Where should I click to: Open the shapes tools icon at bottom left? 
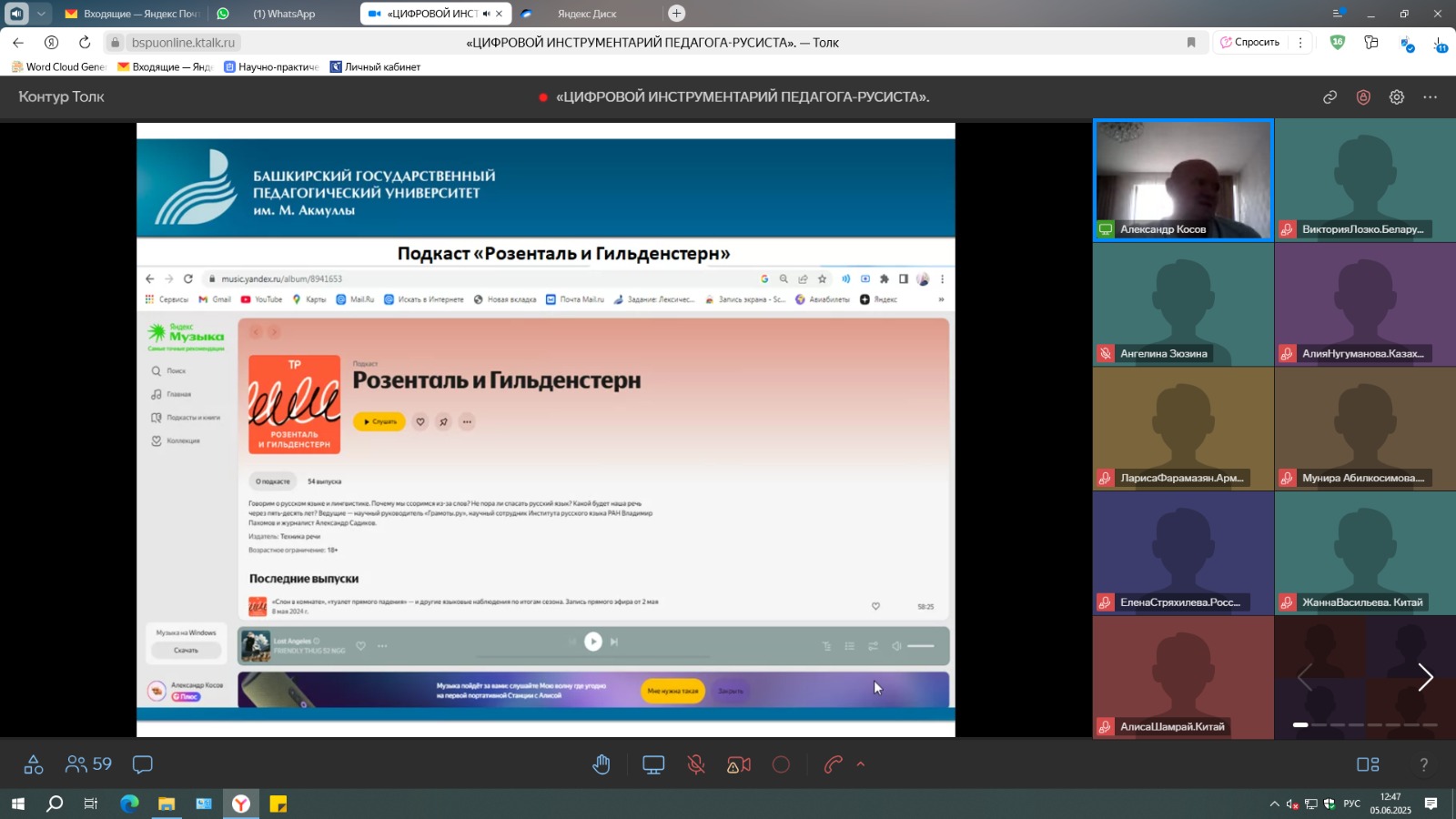[x=34, y=764]
